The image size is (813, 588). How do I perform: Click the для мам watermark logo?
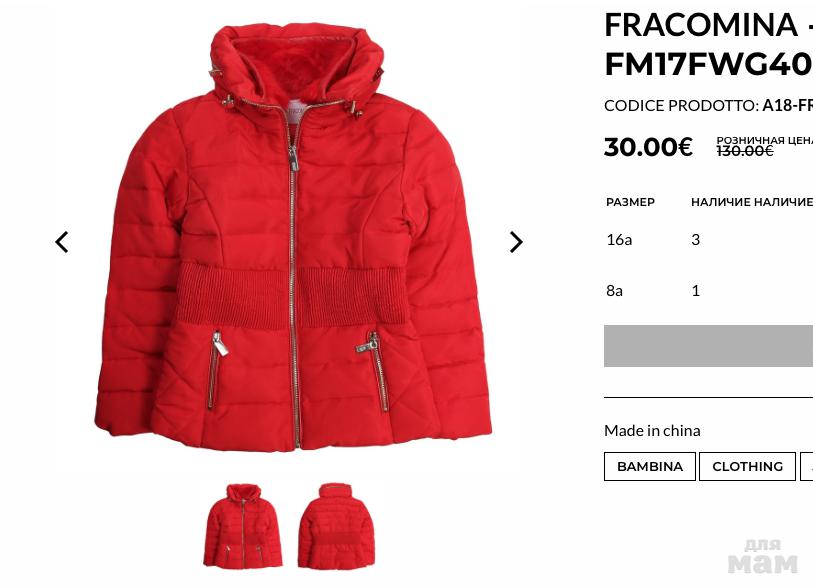pyautogui.click(x=762, y=555)
